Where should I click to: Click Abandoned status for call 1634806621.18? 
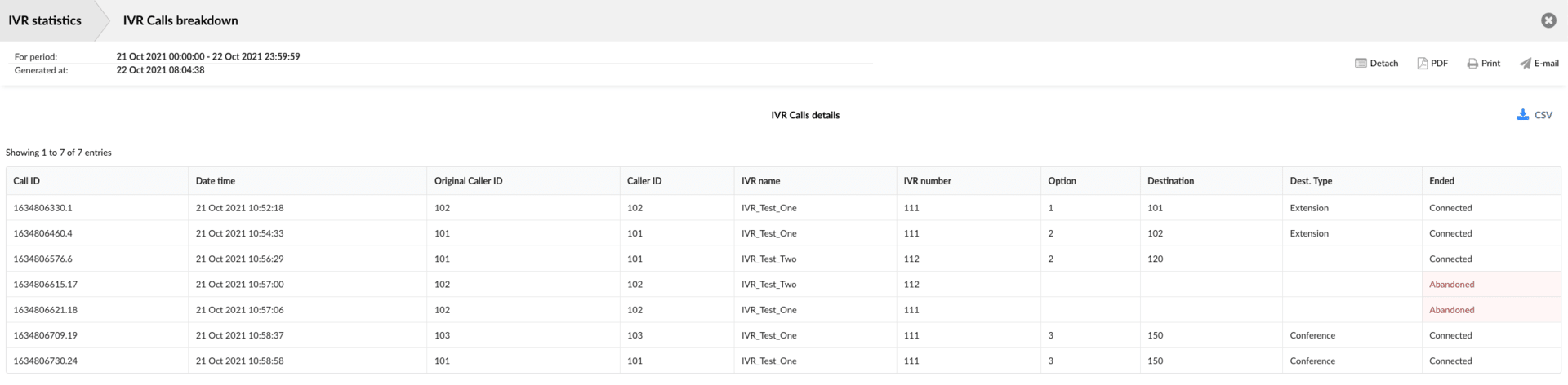pyautogui.click(x=1452, y=310)
